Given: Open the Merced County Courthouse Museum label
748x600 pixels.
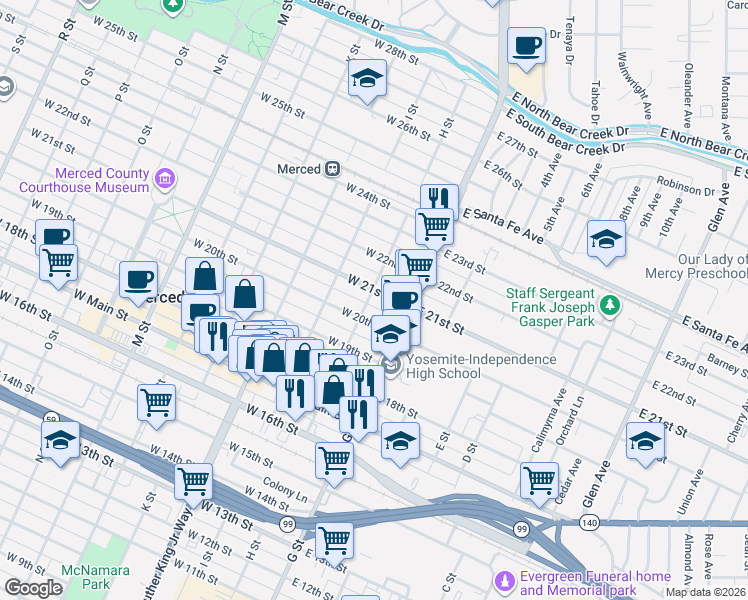Looking at the screenshot, I should click(84, 180).
